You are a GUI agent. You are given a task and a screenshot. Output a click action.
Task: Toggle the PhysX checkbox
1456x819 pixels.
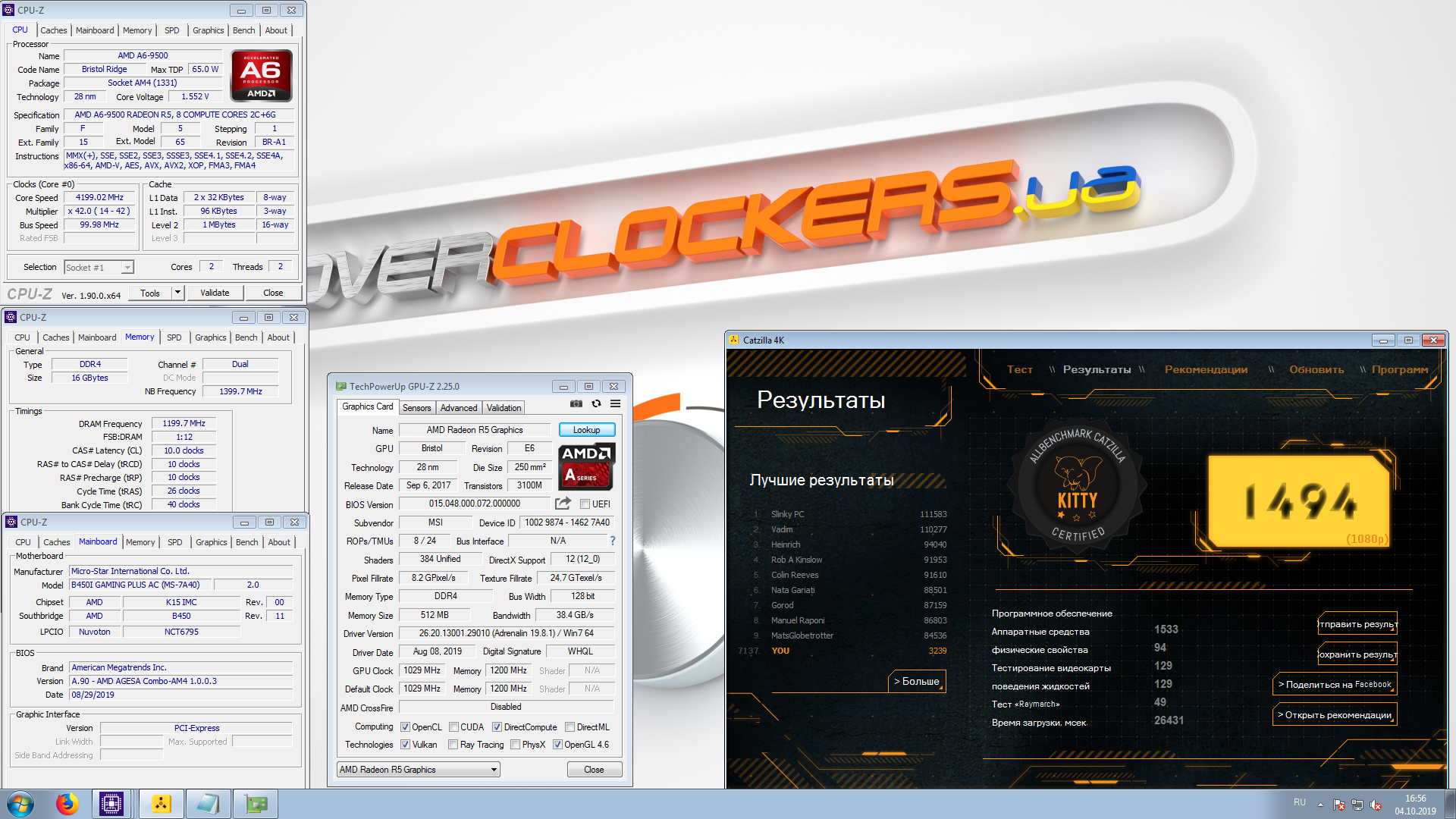click(x=515, y=745)
